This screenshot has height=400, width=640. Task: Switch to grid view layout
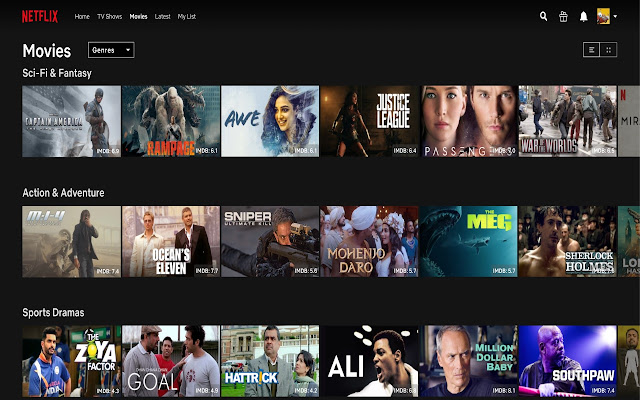click(609, 50)
